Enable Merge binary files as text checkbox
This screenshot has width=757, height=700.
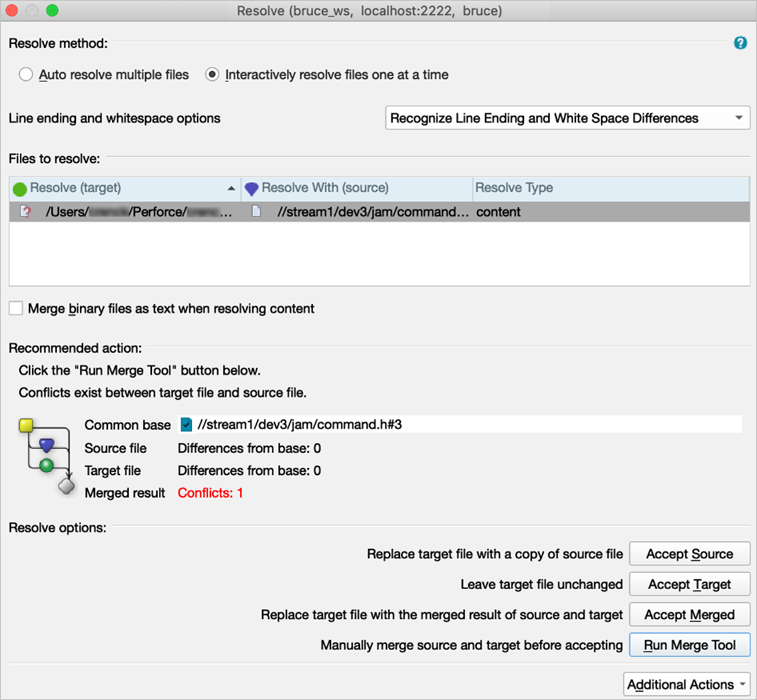pos(16,309)
